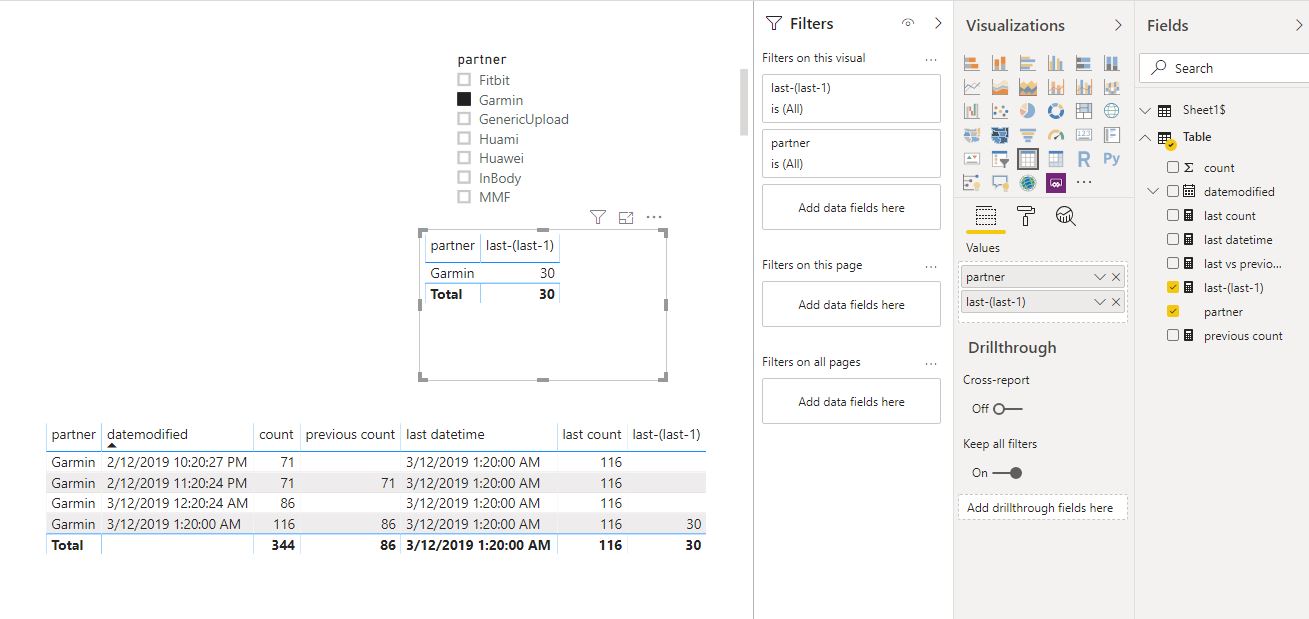Select the ArcGIS Maps visual
This screenshot has height=619, width=1309.
pos(1027,183)
